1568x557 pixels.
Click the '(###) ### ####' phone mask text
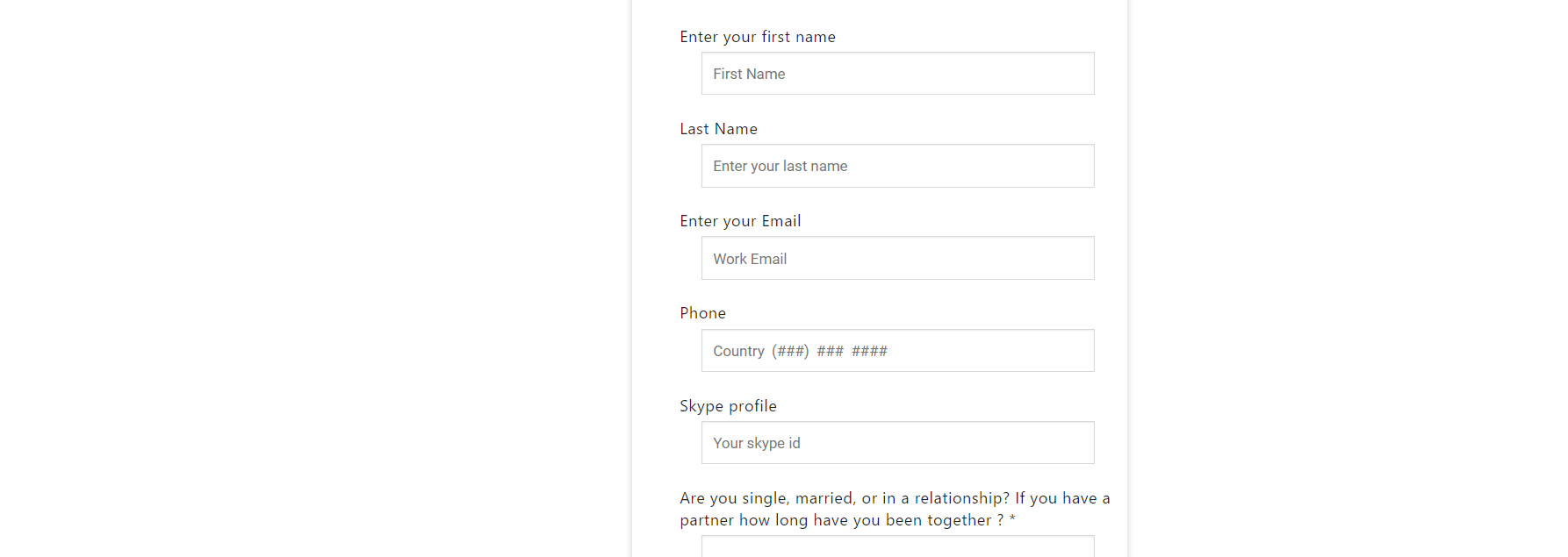click(x=830, y=351)
